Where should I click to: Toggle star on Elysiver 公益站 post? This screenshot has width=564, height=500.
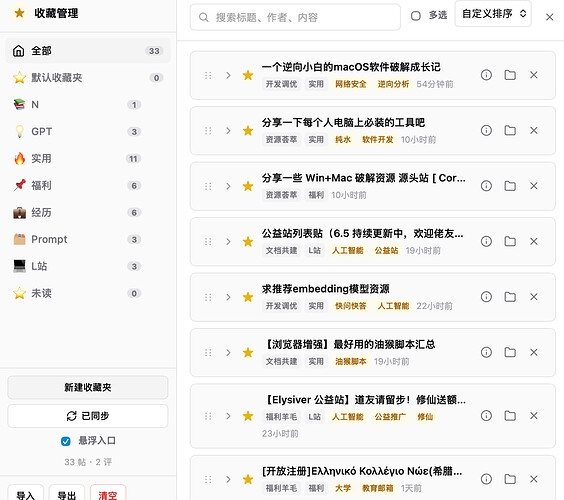tap(248, 416)
